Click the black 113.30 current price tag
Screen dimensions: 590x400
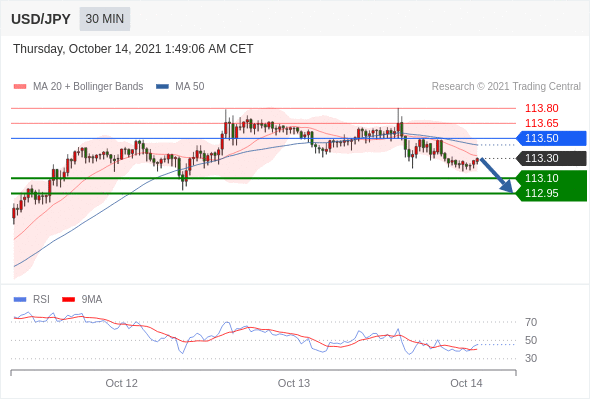click(551, 158)
